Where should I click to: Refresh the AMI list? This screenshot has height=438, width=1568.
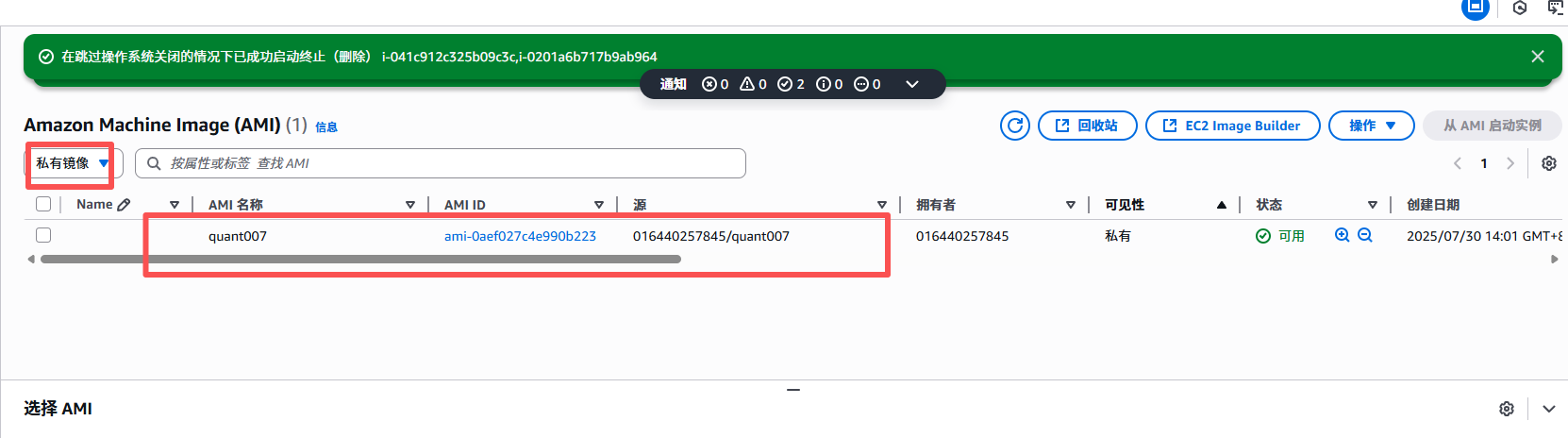point(1015,126)
